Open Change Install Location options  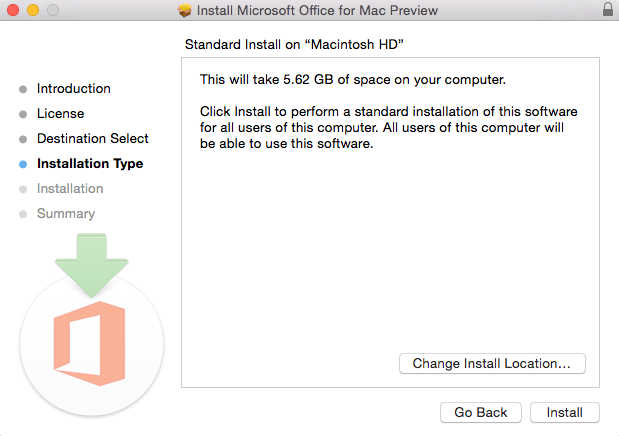(492, 364)
